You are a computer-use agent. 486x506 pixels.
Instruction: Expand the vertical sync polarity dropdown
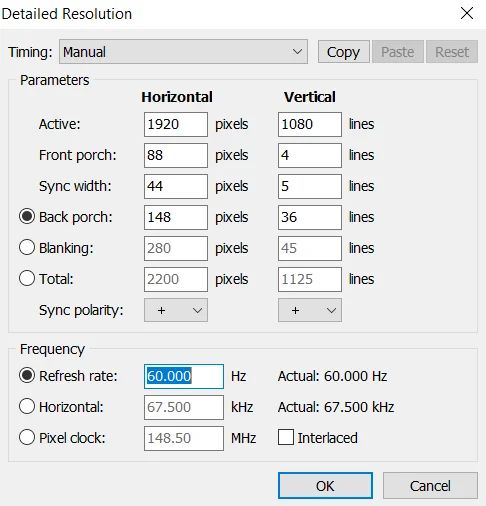[310, 310]
